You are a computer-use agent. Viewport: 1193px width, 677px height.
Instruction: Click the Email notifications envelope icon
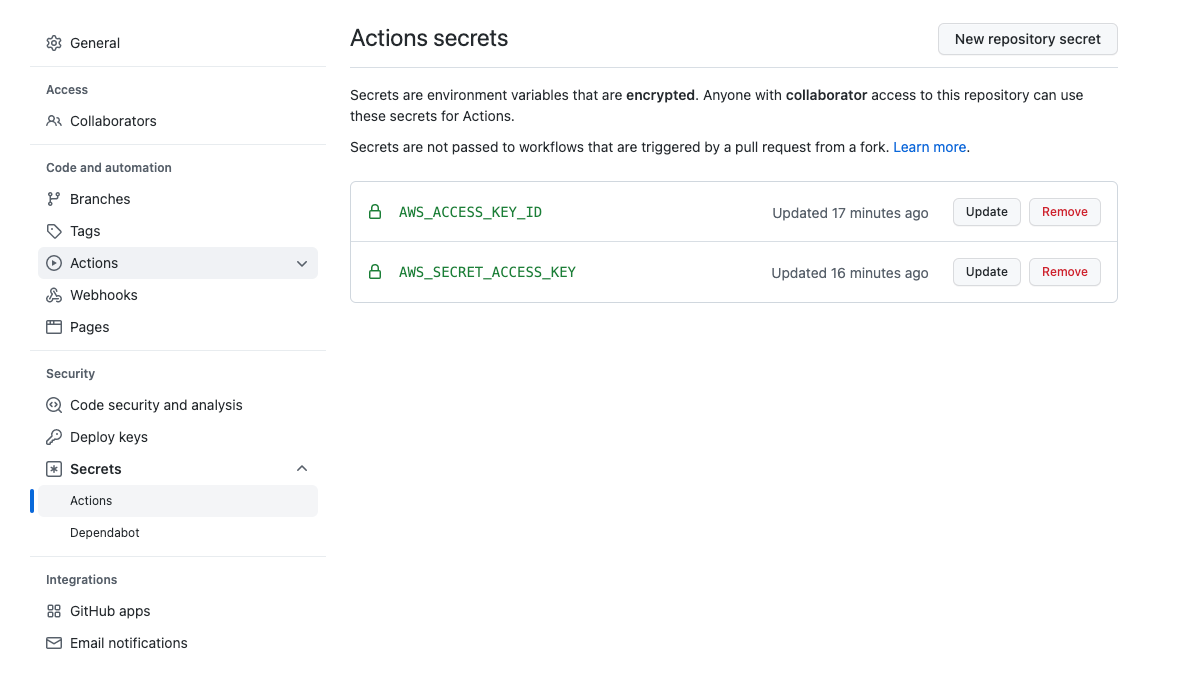[x=54, y=643]
